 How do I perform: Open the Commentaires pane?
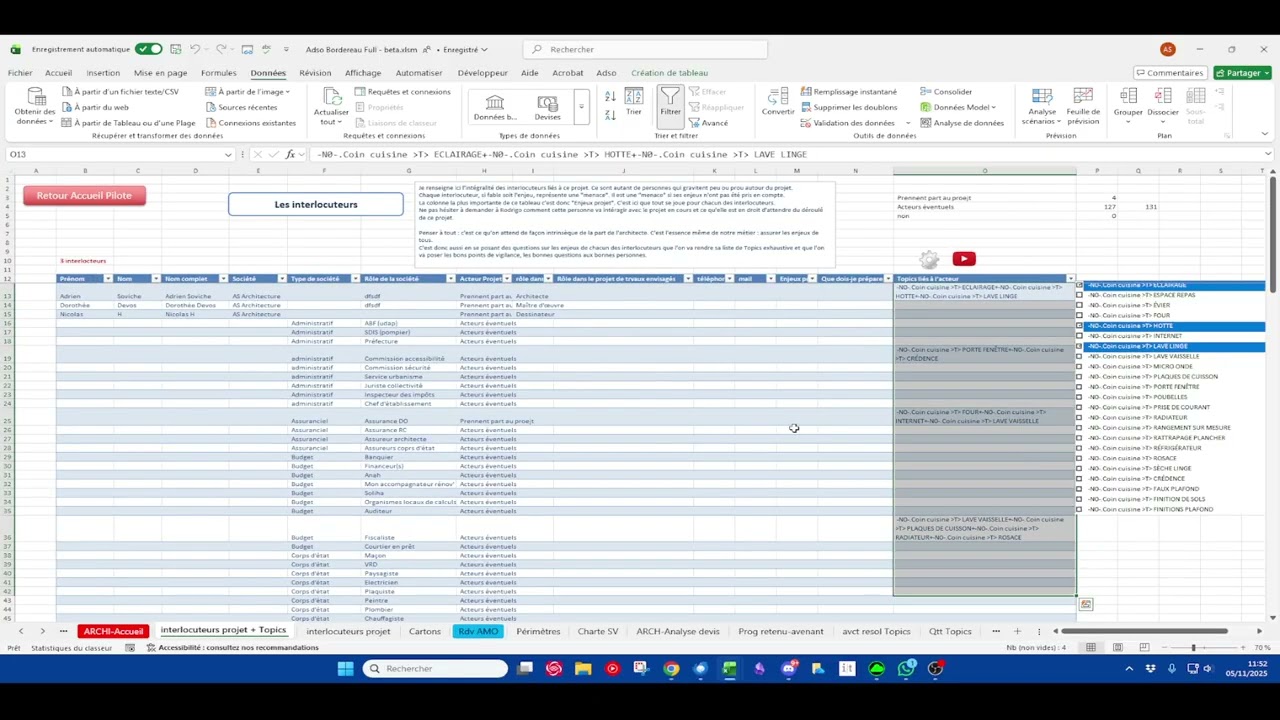pos(1169,73)
